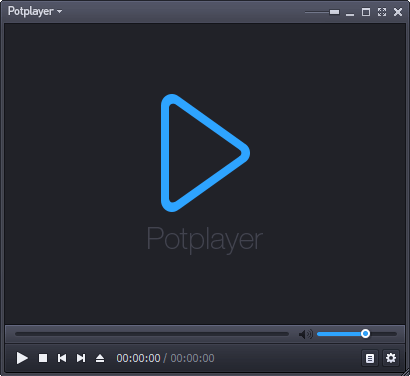The height and width of the screenshot is (376, 410).
Task: Skip to the previous track icon
Action: point(62,358)
